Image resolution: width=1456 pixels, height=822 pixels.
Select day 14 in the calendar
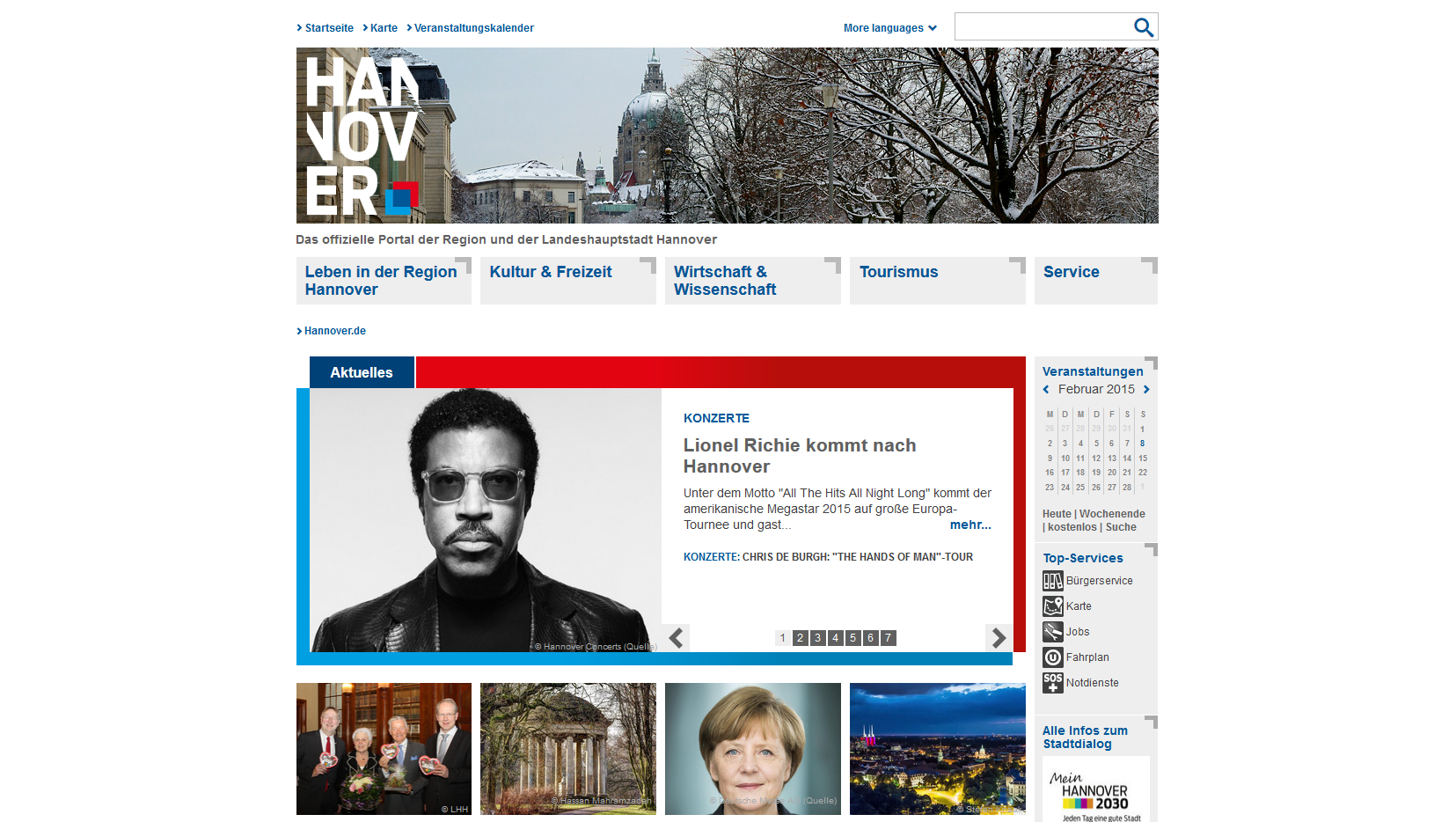point(1127,459)
